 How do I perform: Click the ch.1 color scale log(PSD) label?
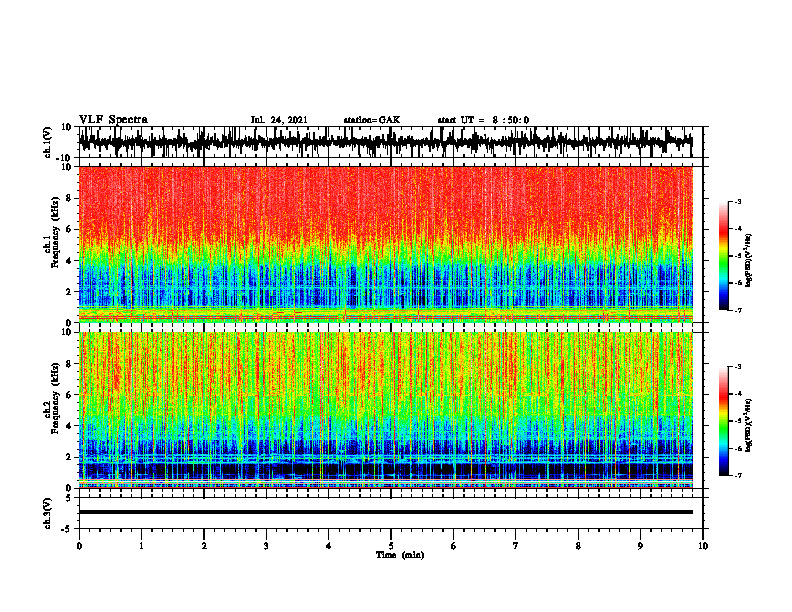click(749, 261)
